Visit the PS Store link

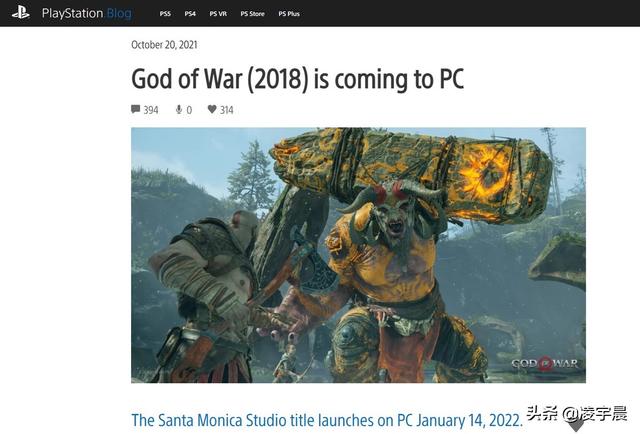click(x=252, y=14)
